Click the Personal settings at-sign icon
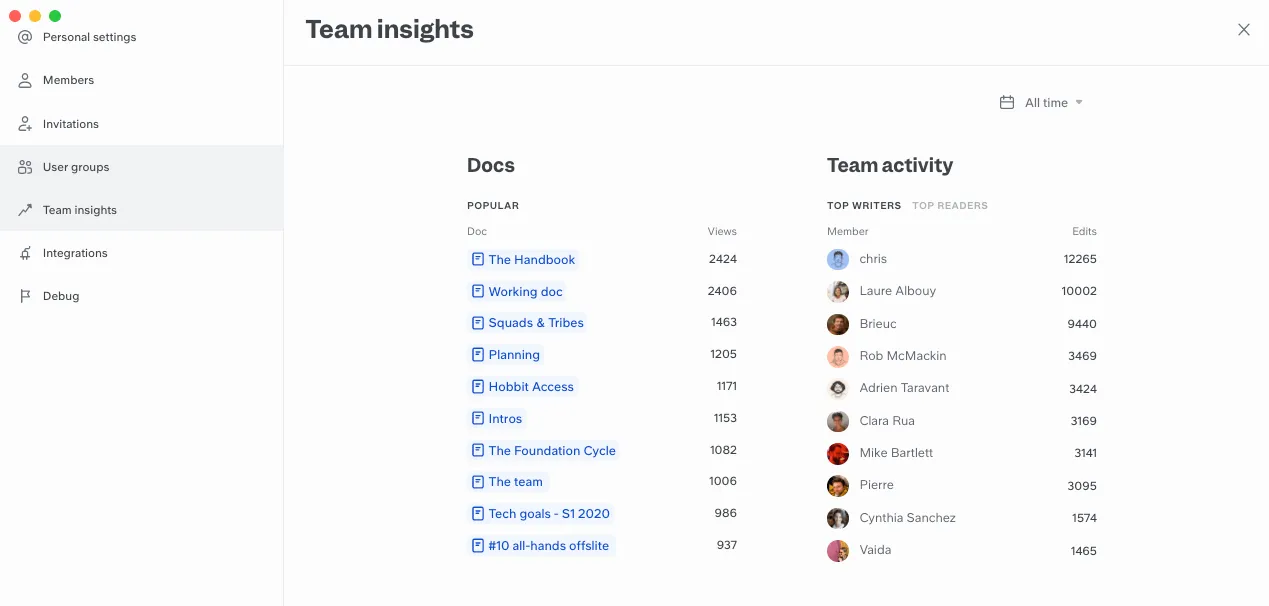 click(x=25, y=37)
